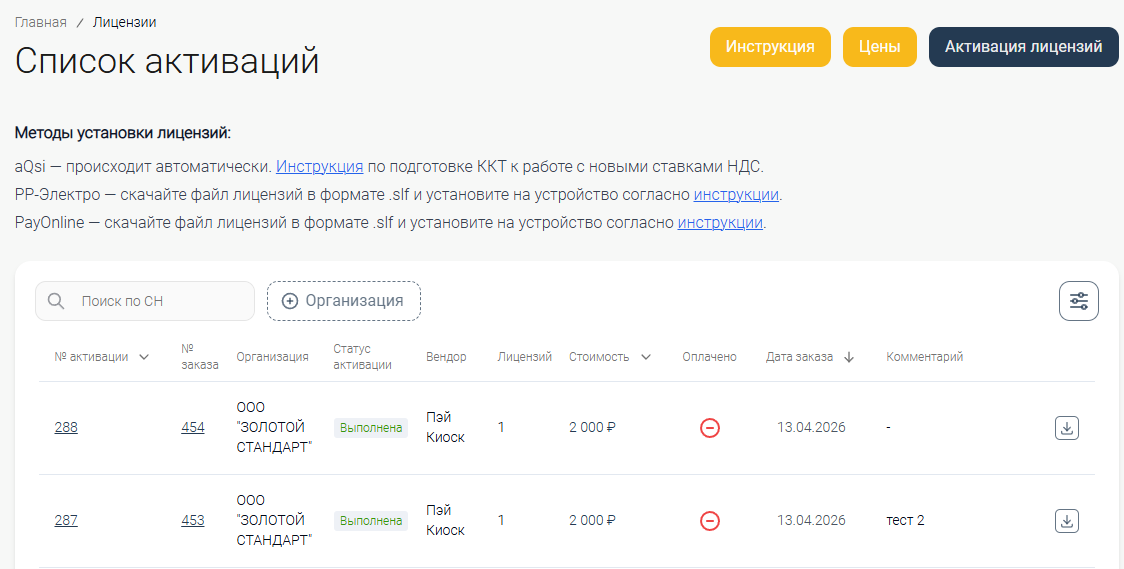Expand the Стоимость column sort chevron
1124x569 pixels.
(x=646, y=357)
